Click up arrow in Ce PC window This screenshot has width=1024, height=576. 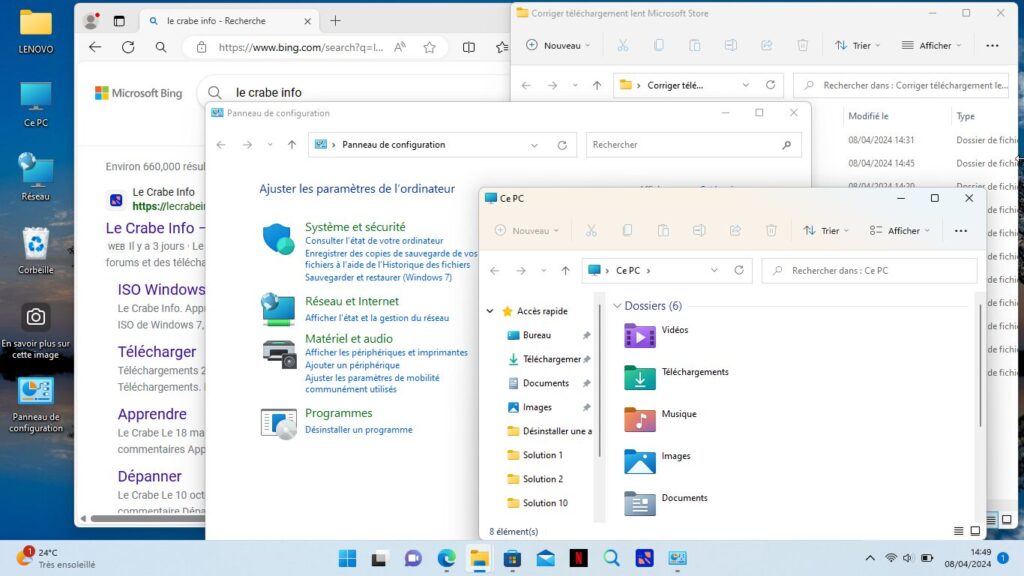[x=565, y=270]
